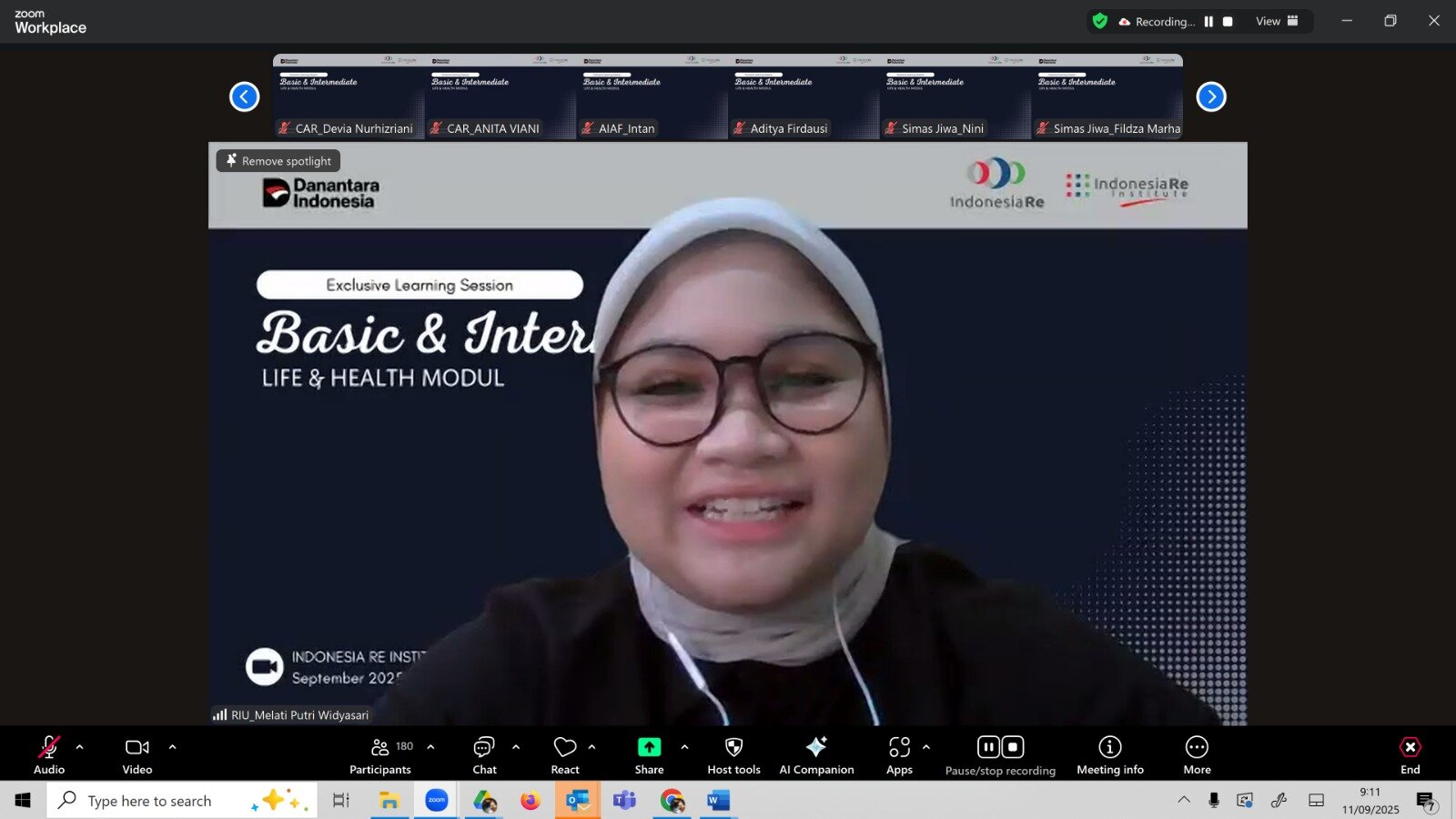End the meeting

tap(1410, 754)
